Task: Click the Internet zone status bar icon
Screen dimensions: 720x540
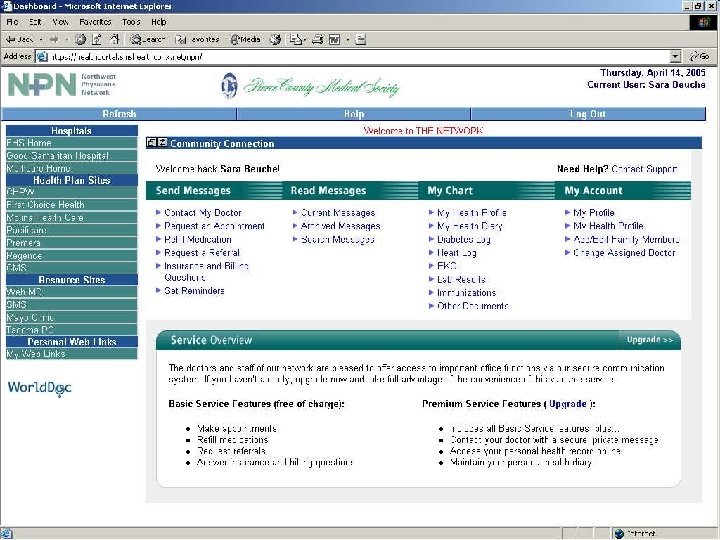Action: (x=619, y=534)
